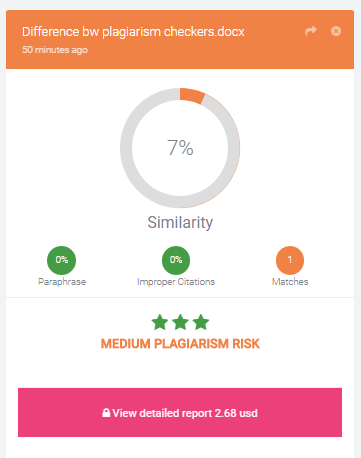Click the gray portion of similarity ring
361x458 pixels.
click(x=126, y=148)
